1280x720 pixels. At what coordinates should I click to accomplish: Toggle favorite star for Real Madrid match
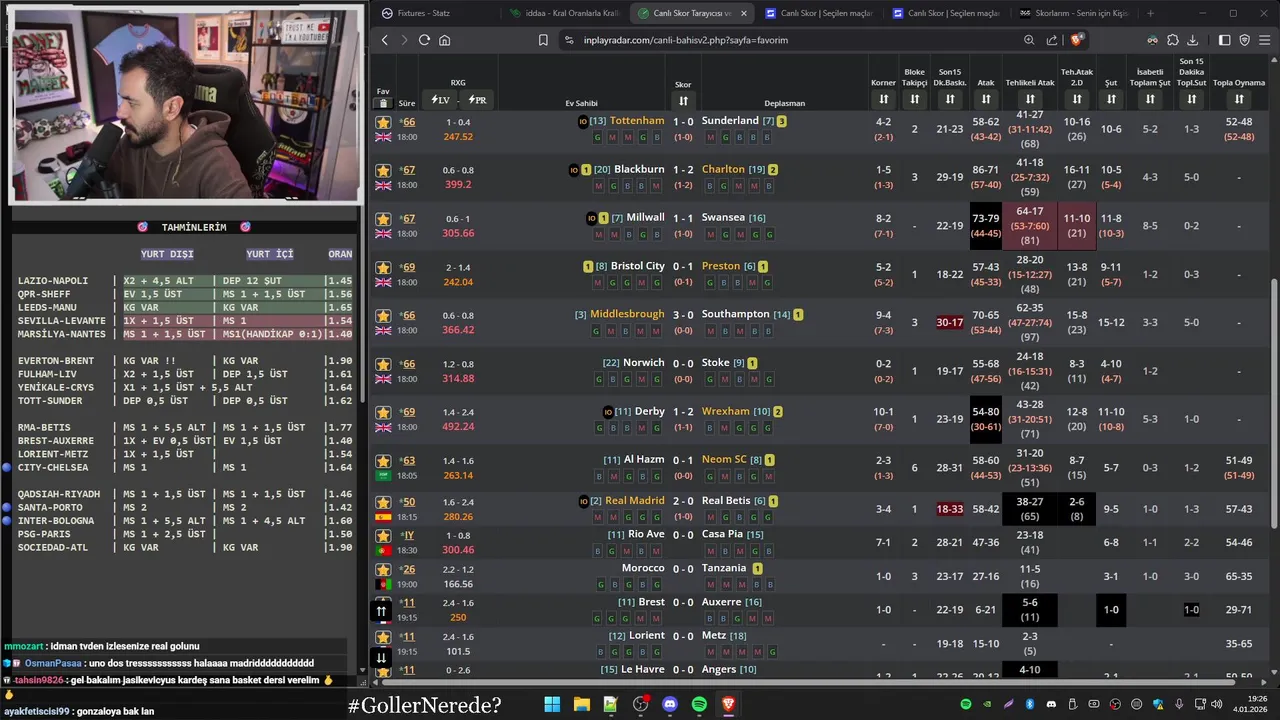coord(383,503)
